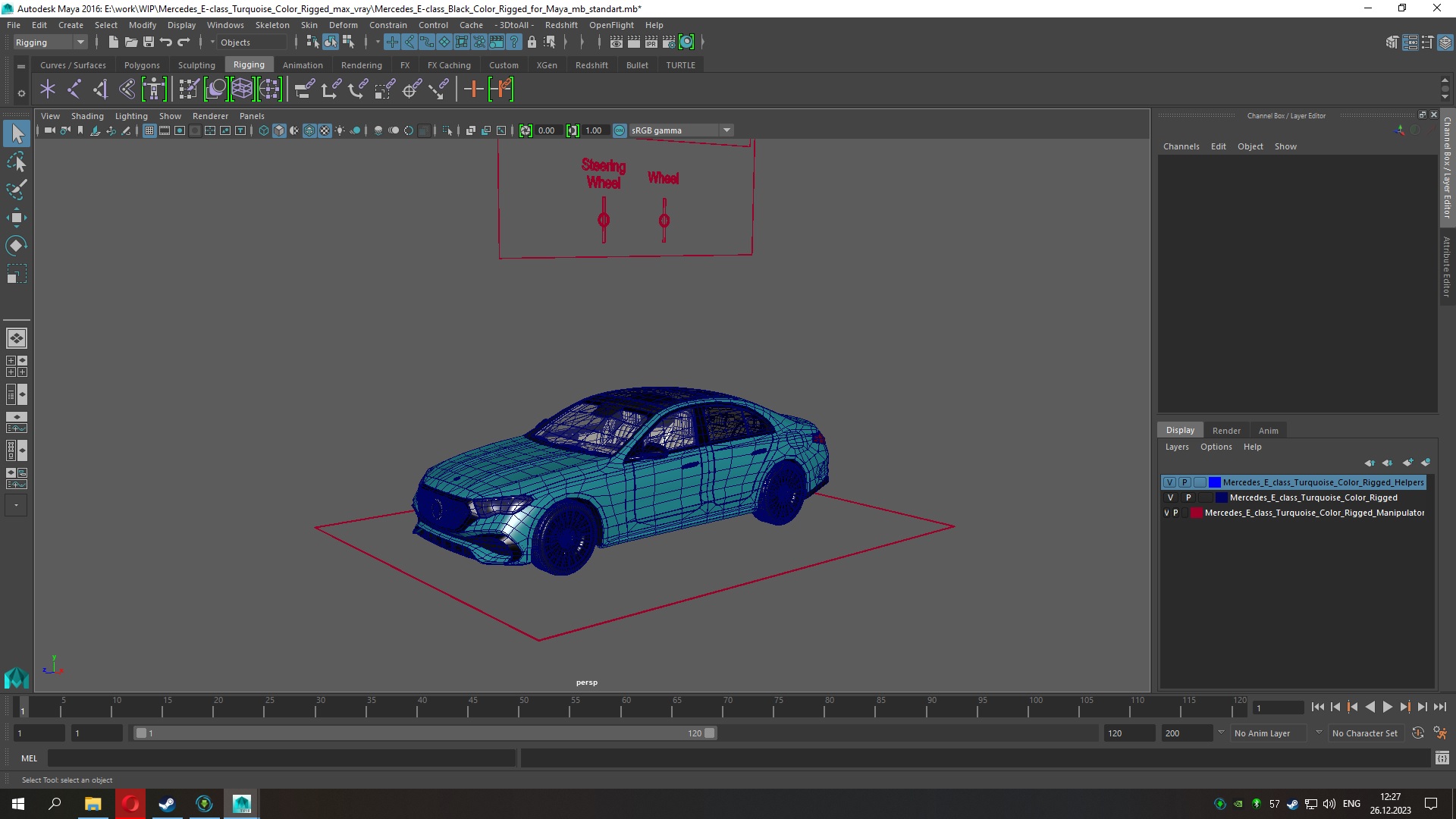Open the sRGB gamma view transform dropdown
The height and width of the screenshot is (819, 1456).
tap(681, 130)
